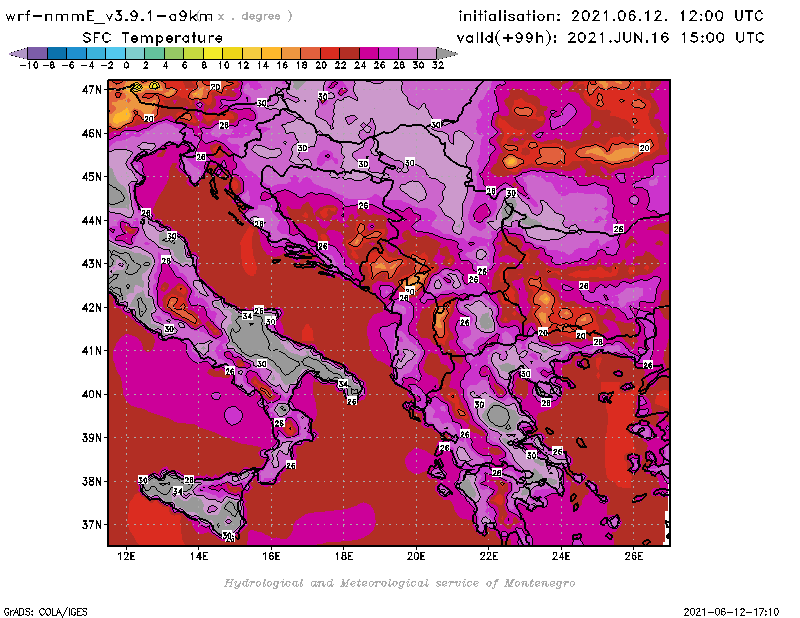Pick the yellow 8 to 10 legend swatch
This screenshot has width=800, height=618.
(213, 53)
